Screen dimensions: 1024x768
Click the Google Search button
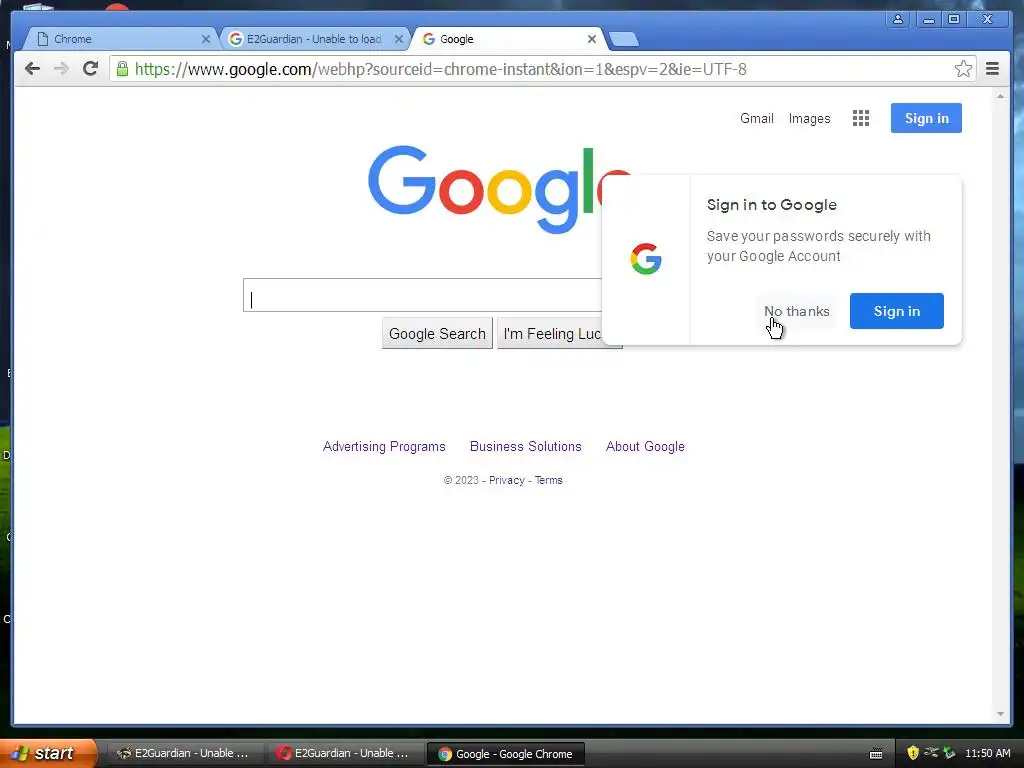click(x=437, y=334)
